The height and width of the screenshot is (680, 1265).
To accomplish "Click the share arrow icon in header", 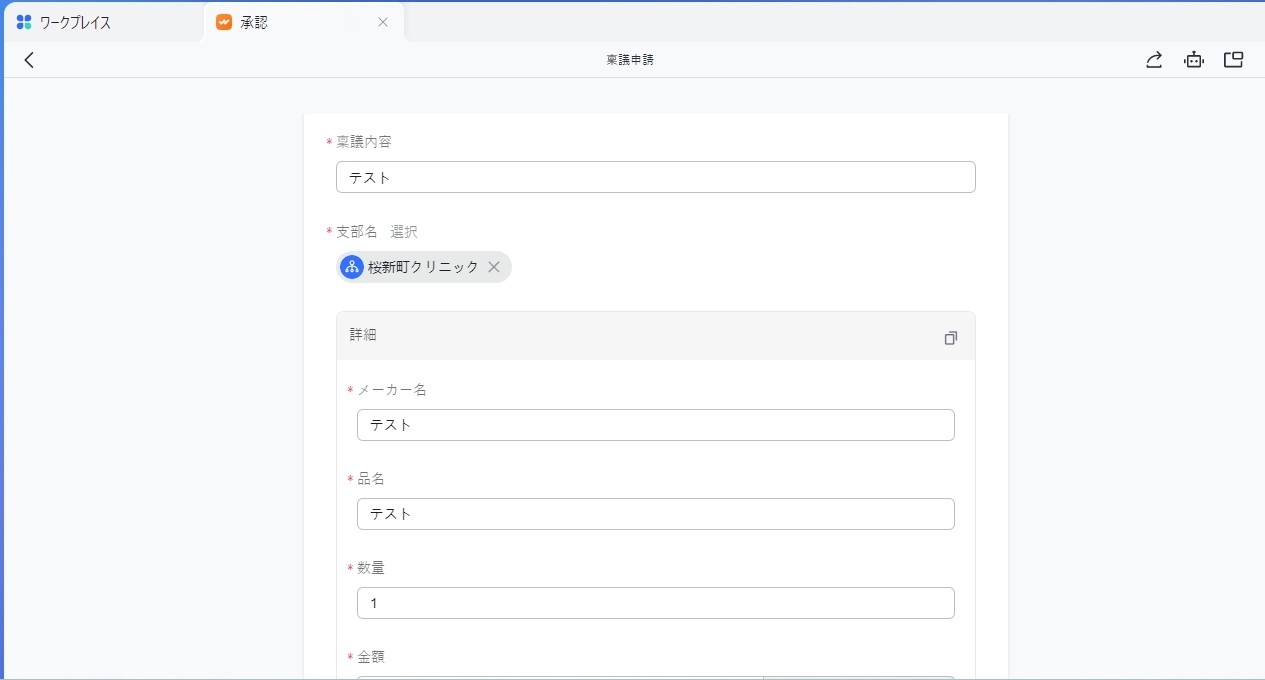I will [1154, 60].
